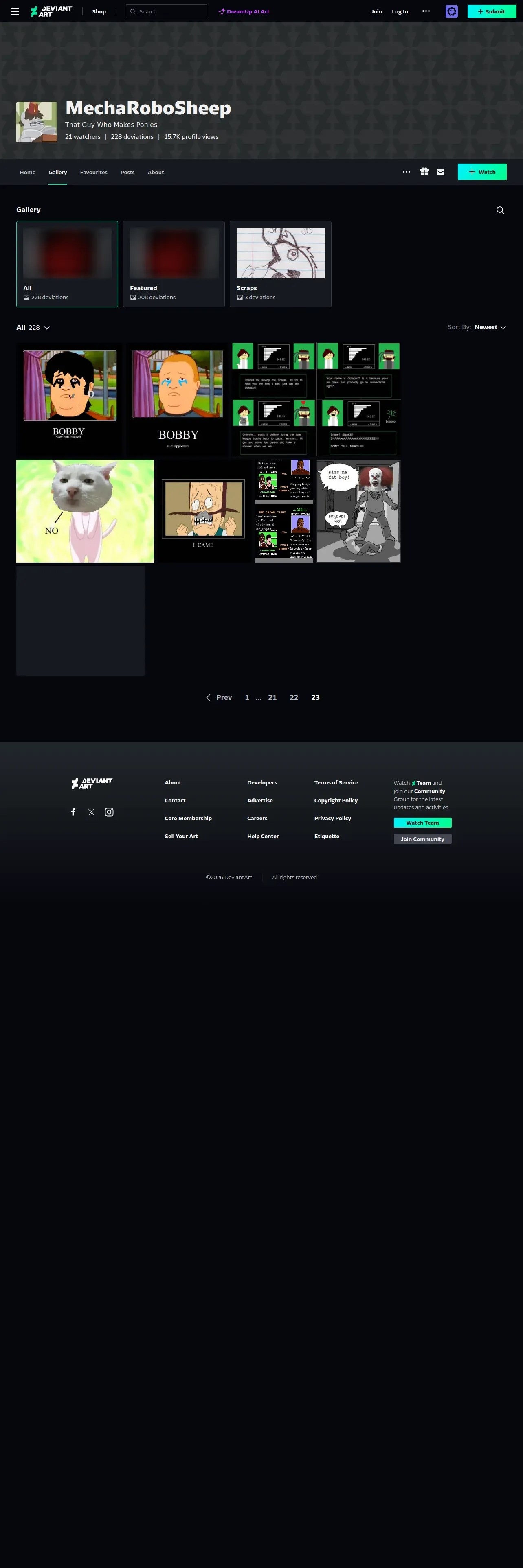
Task: Click the gift icon on profile bar
Action: [x=424, y=172]
